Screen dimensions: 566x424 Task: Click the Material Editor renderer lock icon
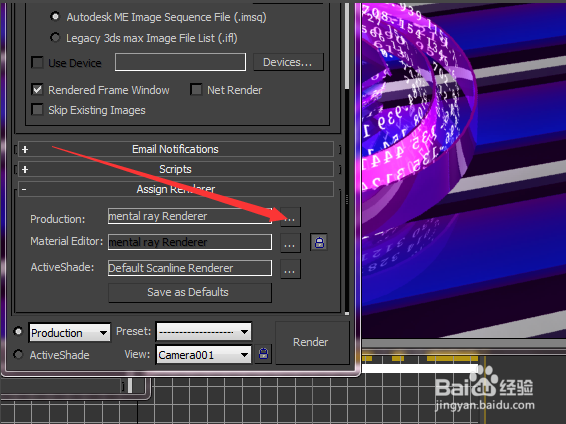pyautogui.click(x=319, y=242)
